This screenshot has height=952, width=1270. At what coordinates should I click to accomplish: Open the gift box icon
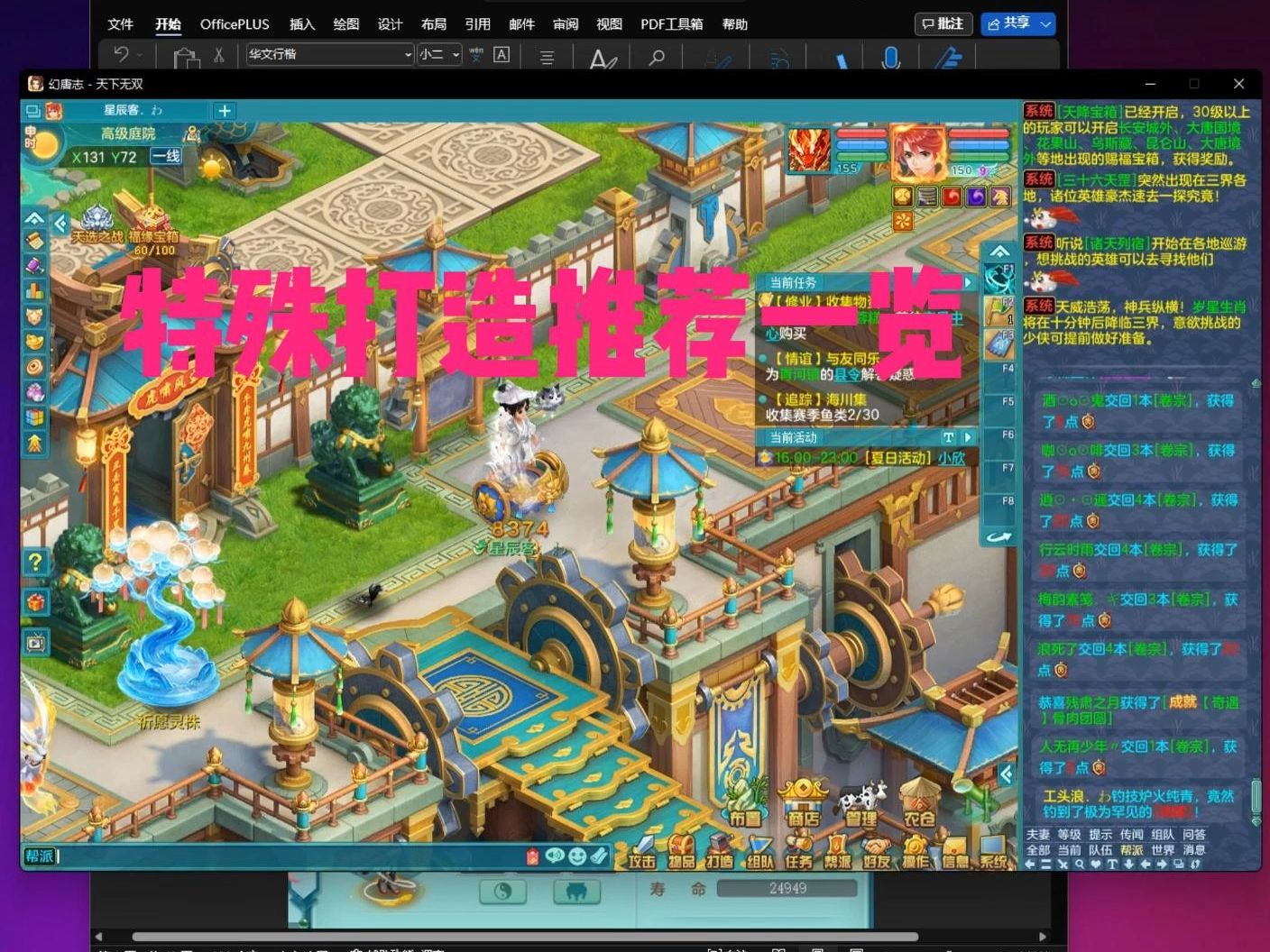35,602
